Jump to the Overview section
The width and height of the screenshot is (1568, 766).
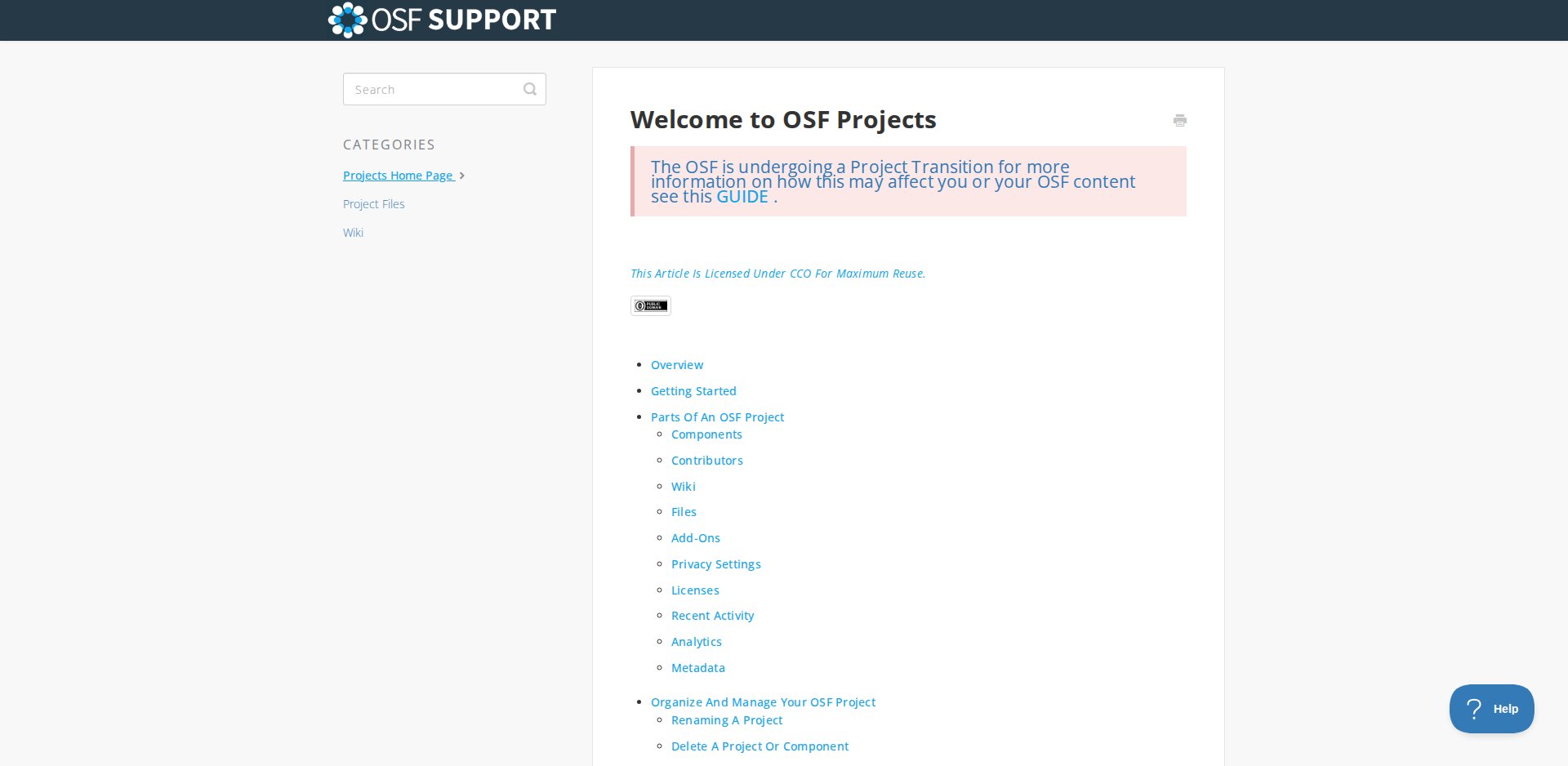[677, 365]
